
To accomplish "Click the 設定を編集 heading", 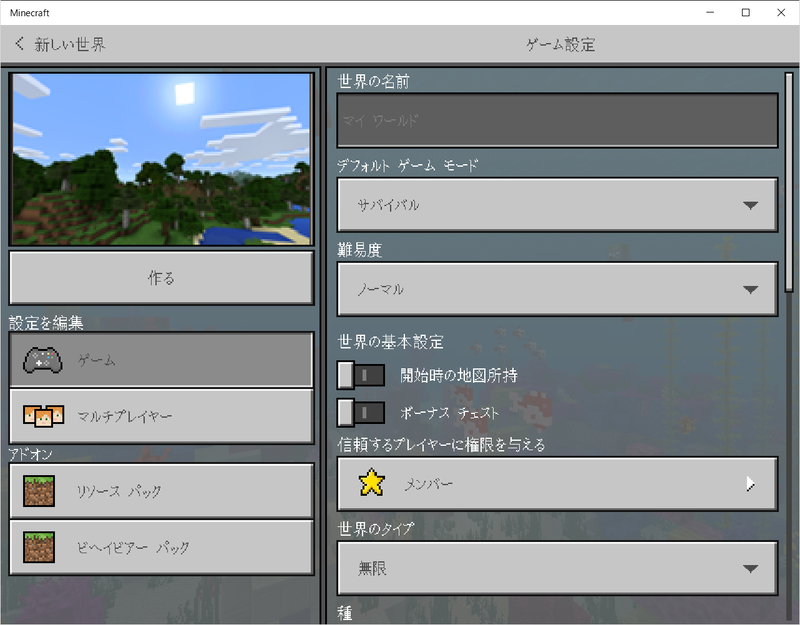I will coord(46,322).
